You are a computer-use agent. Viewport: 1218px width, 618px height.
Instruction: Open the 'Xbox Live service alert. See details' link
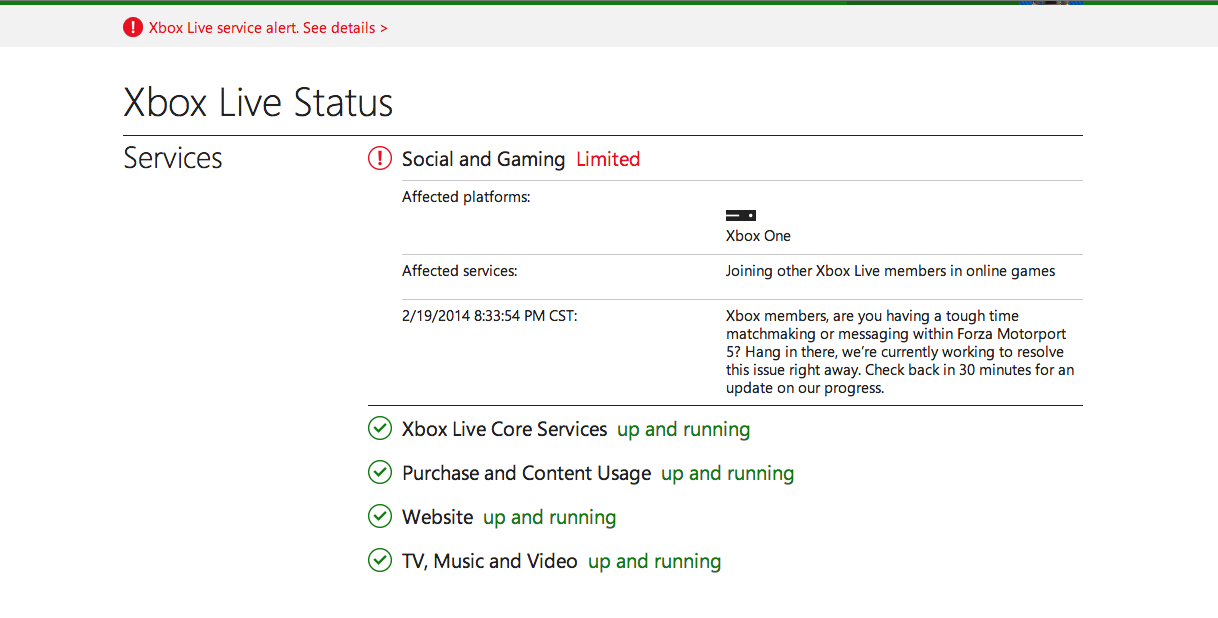(x=268, y=28)
